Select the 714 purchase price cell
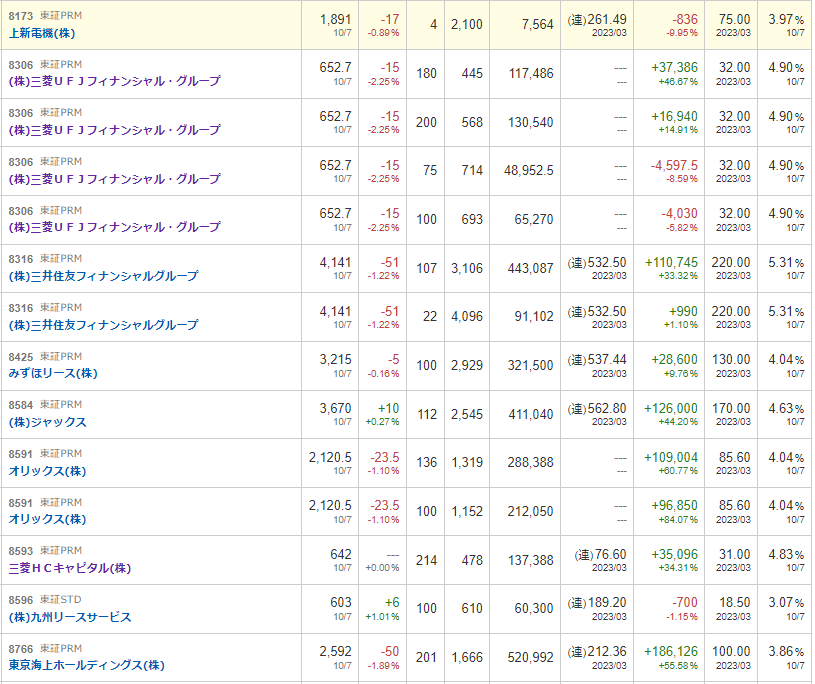This screenshot has width=815, height=684. tap(472, 170)
